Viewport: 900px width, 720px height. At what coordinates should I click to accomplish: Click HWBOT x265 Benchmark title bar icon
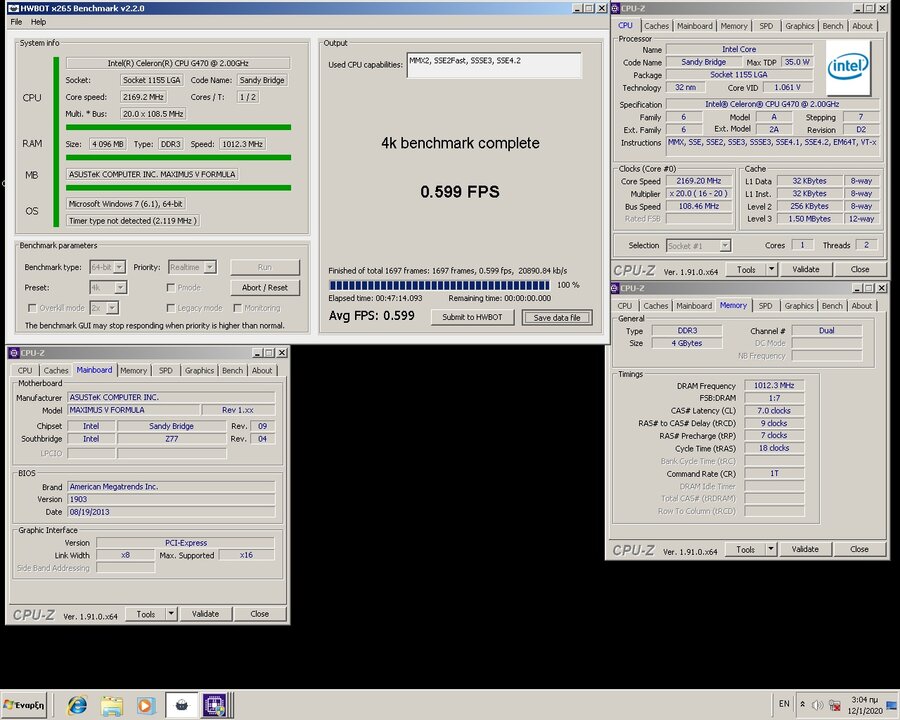(x=13, y=8)
